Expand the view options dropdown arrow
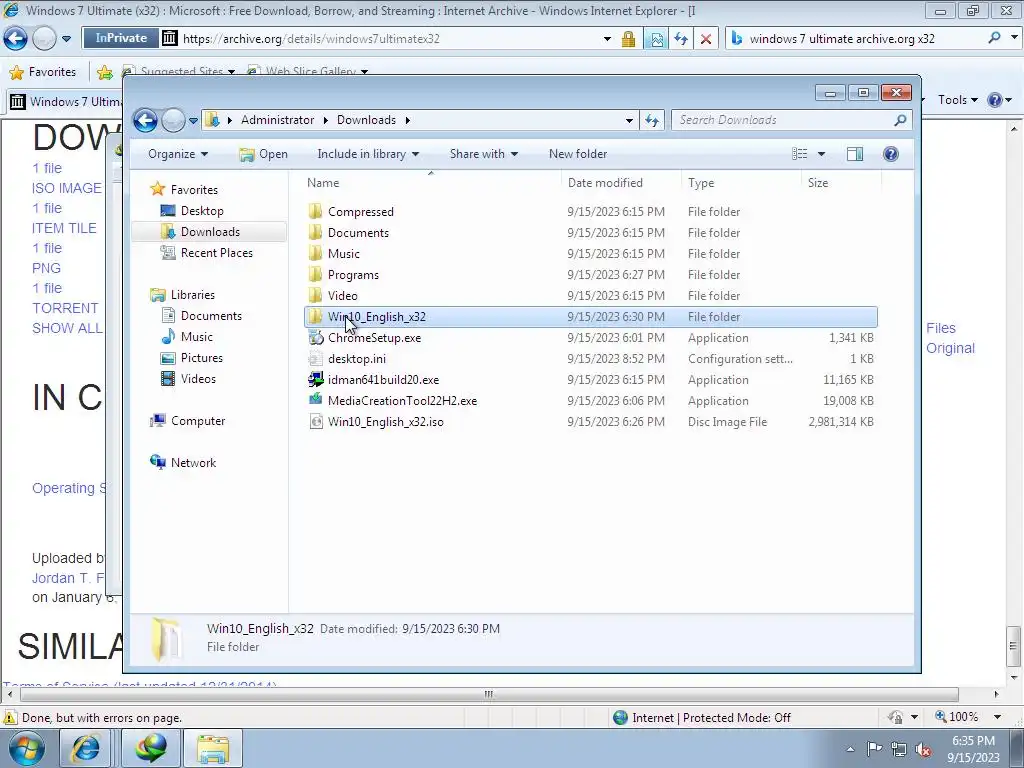Image resolution: width=1024 pixels, height=768 pixels. (821, 153)
